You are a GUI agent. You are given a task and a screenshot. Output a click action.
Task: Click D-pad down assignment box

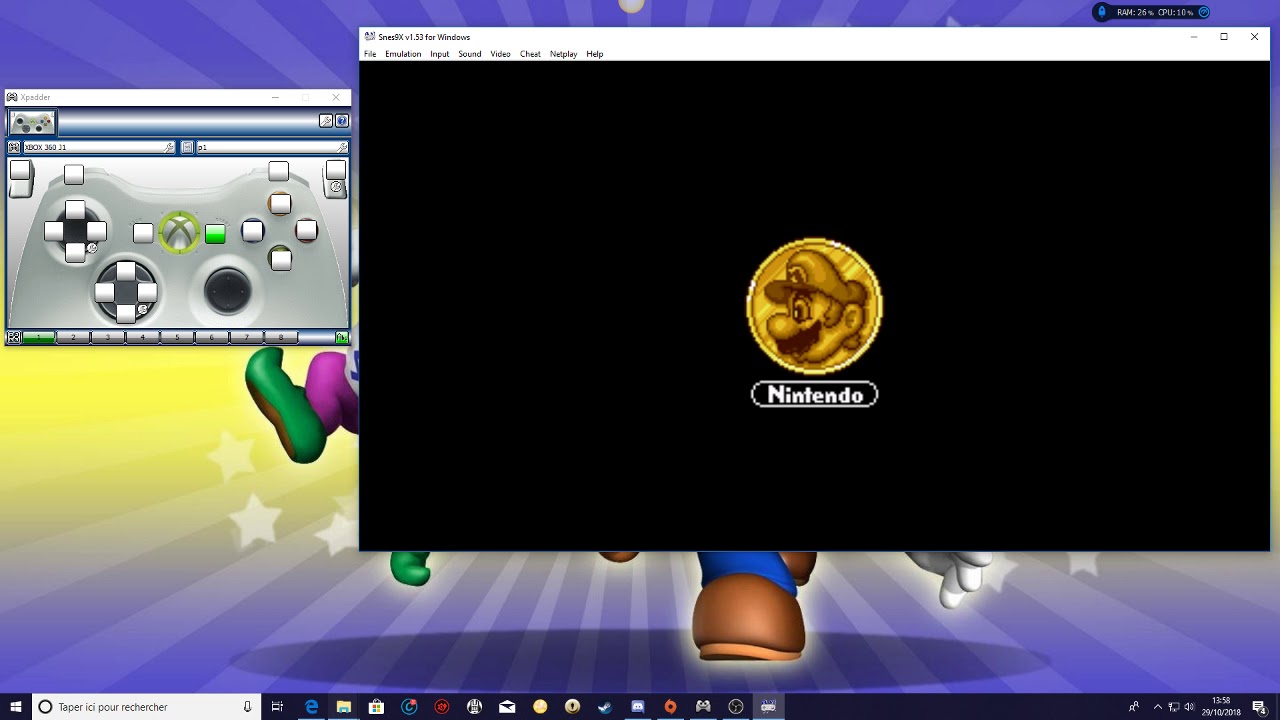pyautogui.click(x=126, y=313)
